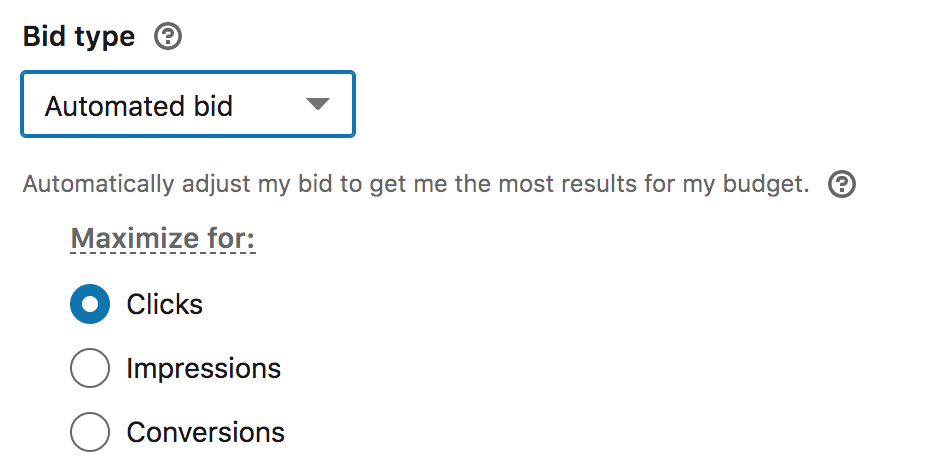Enable the Conversions radio option
928x466 pixels.
[90, 433]
